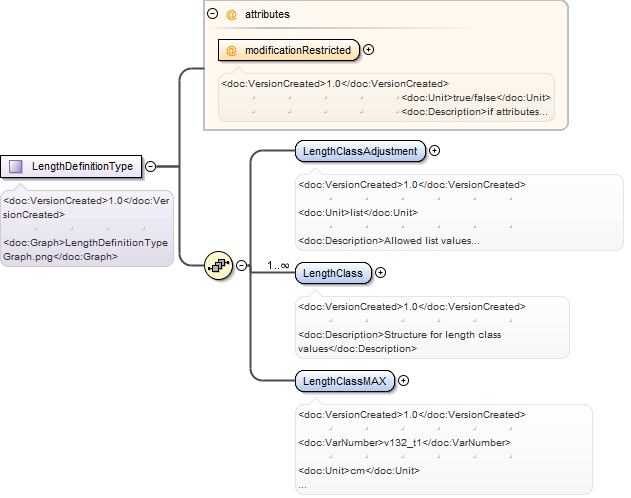Click the attributes header label
631x498 pixels.
point(267,14)
